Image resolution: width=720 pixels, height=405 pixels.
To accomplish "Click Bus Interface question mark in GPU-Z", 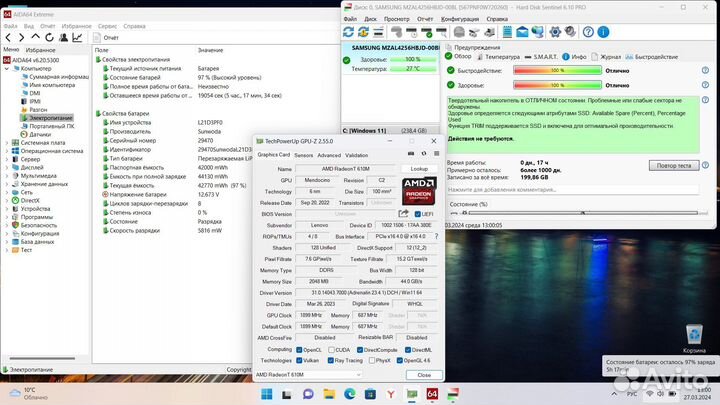I will pyautogui.click(x=436, y=236).
